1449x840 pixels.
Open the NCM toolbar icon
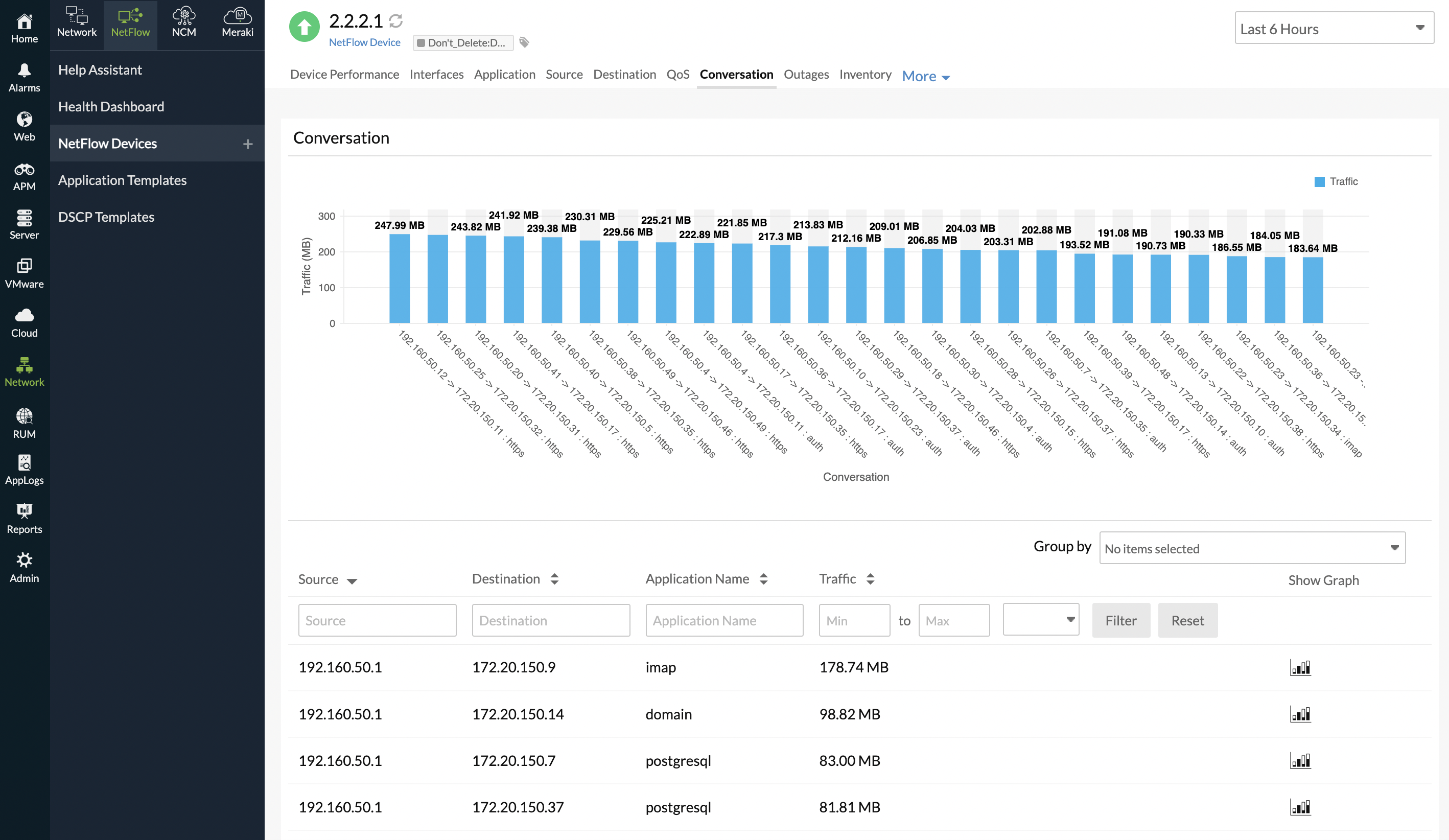point(184,15)
